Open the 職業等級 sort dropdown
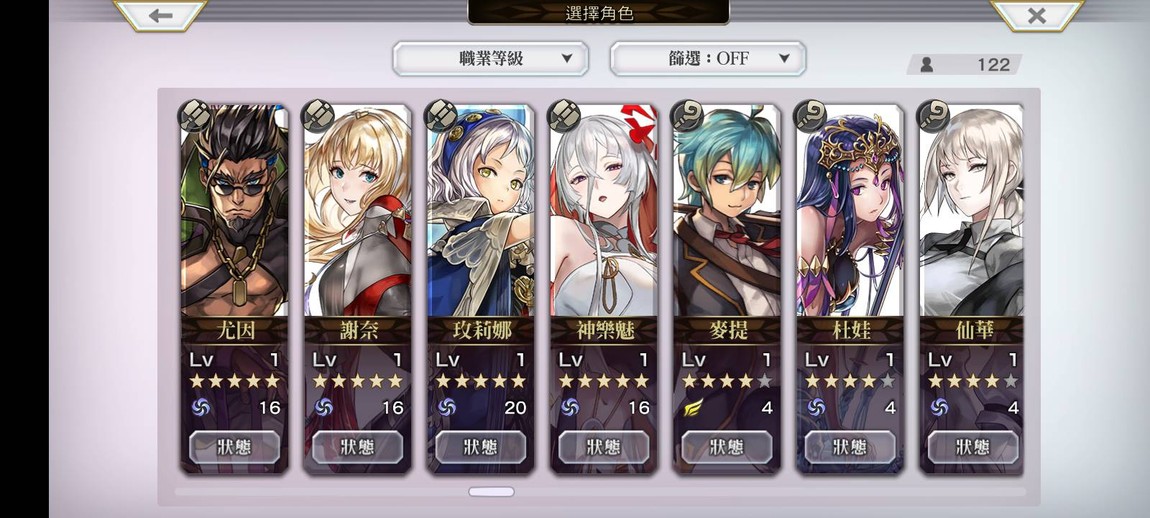Viewport: 1150px width, 518px height. click(x=491, y=59)
